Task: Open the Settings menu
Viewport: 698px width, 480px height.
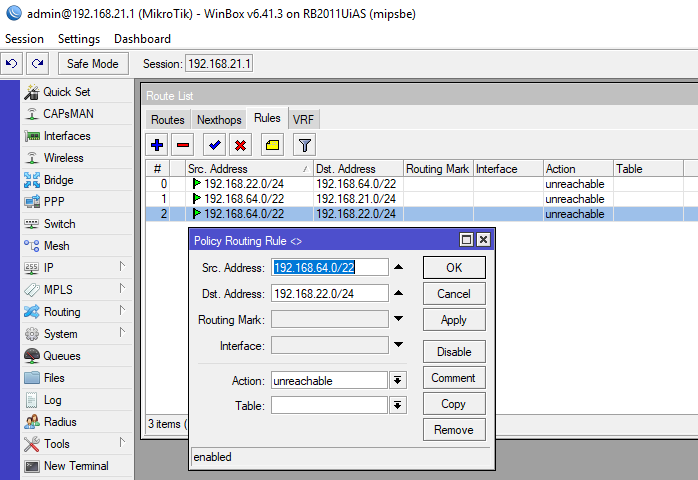Action: coord(79,39)
